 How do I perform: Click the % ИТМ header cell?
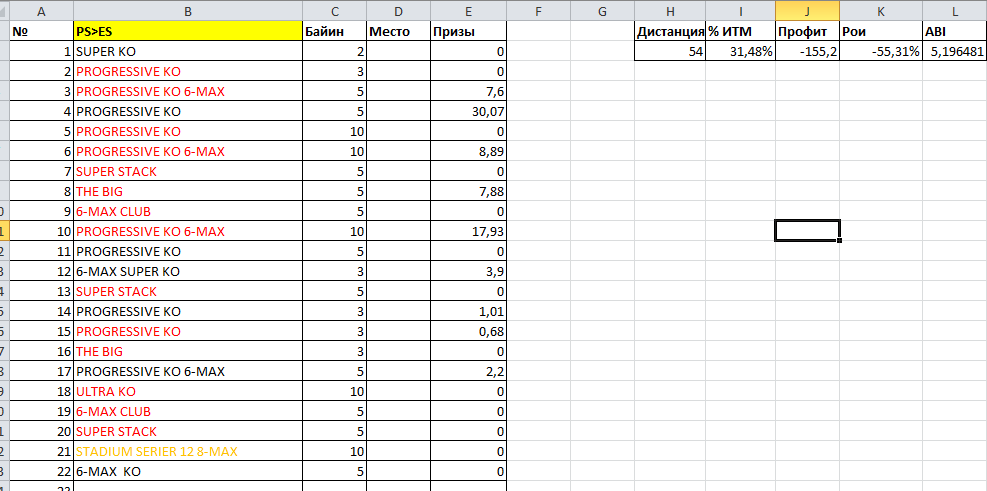tap(740, 31)
